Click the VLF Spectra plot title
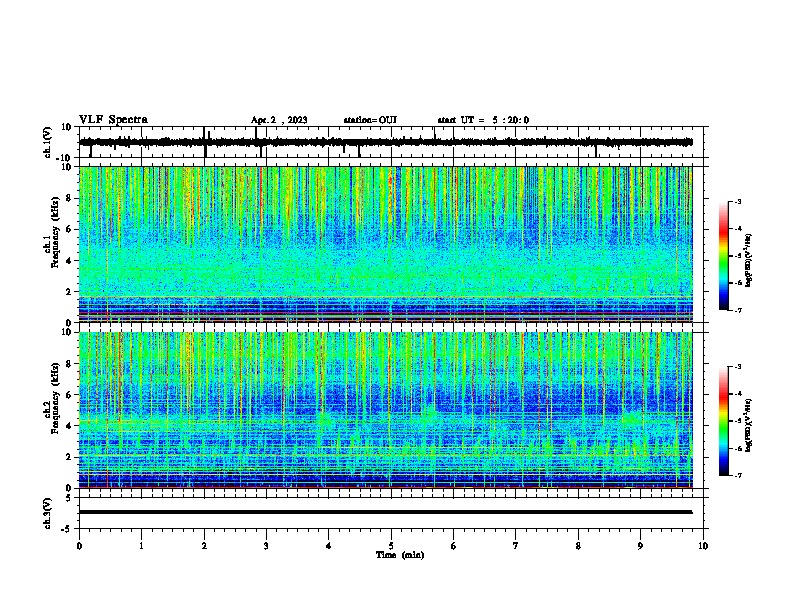This screenshot has height=612, width=792. pos(113,120)
